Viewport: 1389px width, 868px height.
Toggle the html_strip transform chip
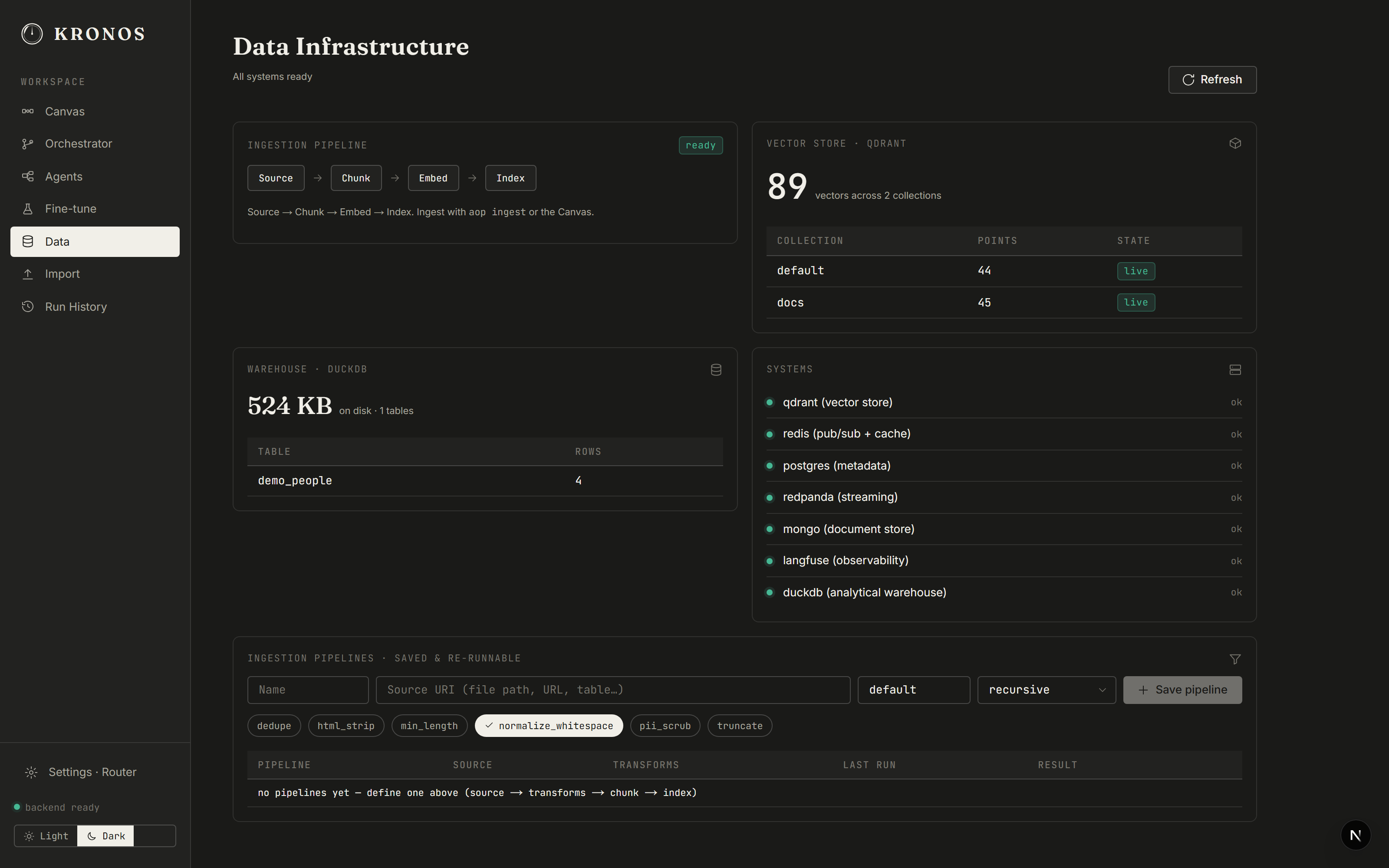coord(346,726)
